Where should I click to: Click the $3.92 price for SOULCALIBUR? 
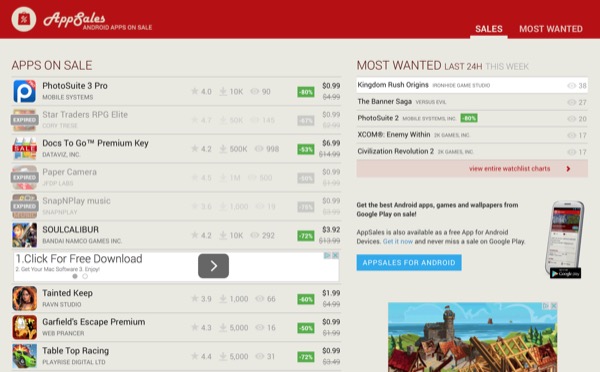(331, 230)
